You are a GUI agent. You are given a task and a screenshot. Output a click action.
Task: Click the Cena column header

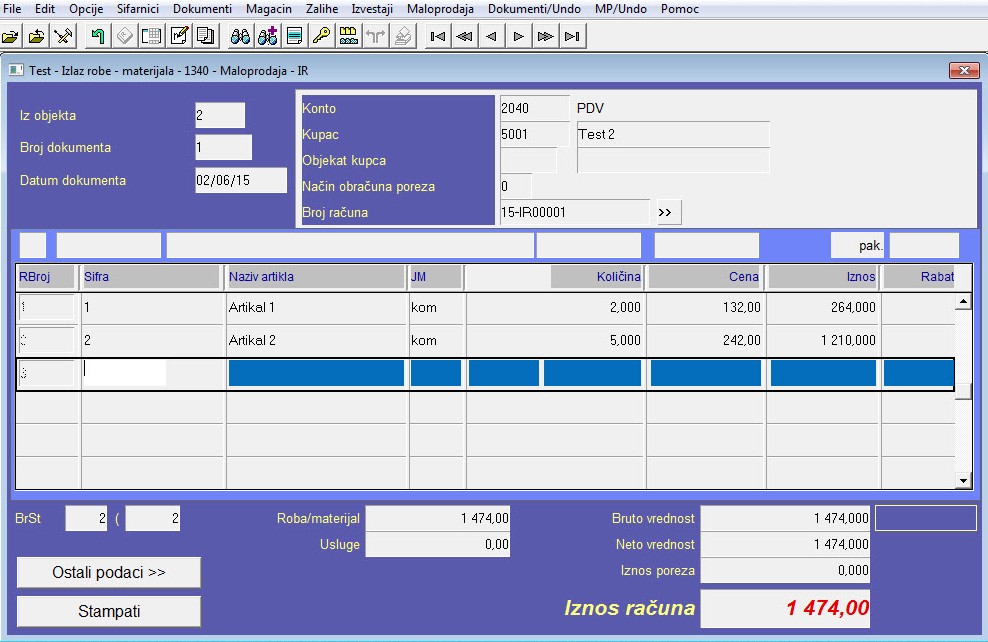[x=704, y=277]
